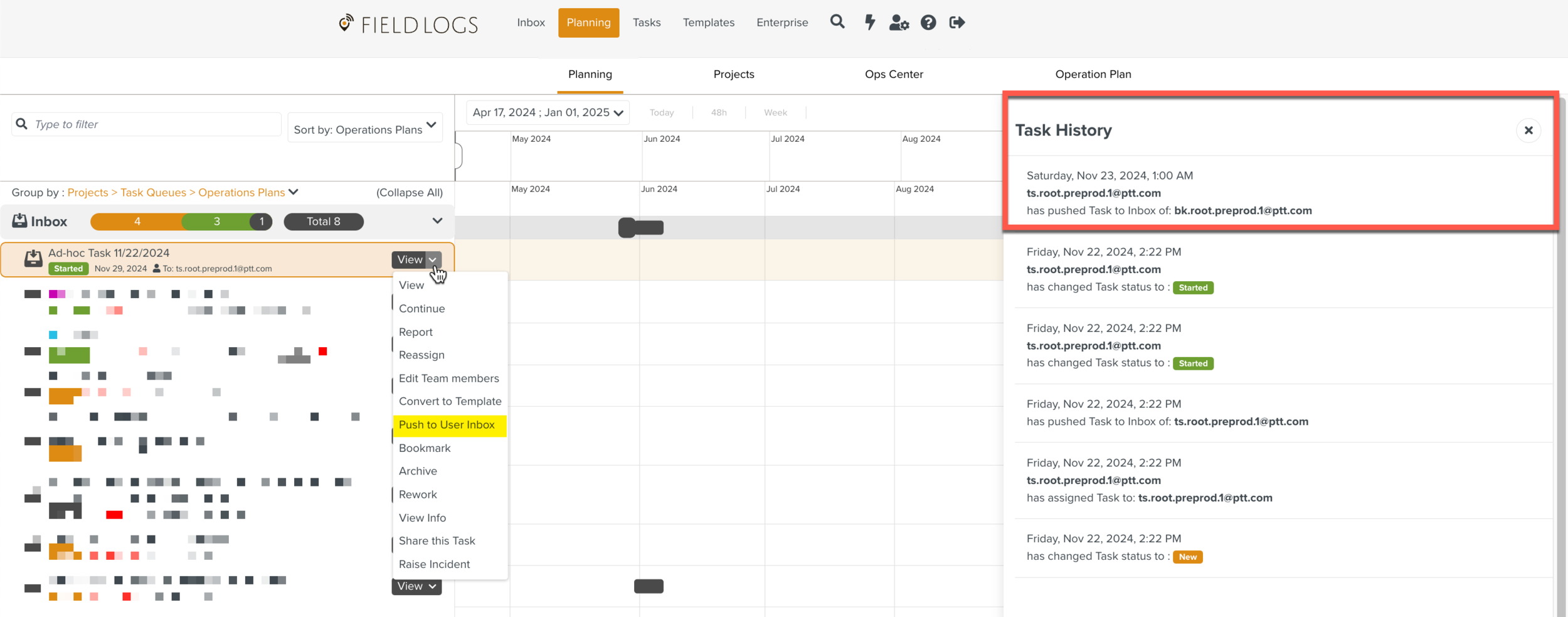Open user settings icon in header
The width and height of the screenshot is (1568, 617).
(x=898, y=23)
